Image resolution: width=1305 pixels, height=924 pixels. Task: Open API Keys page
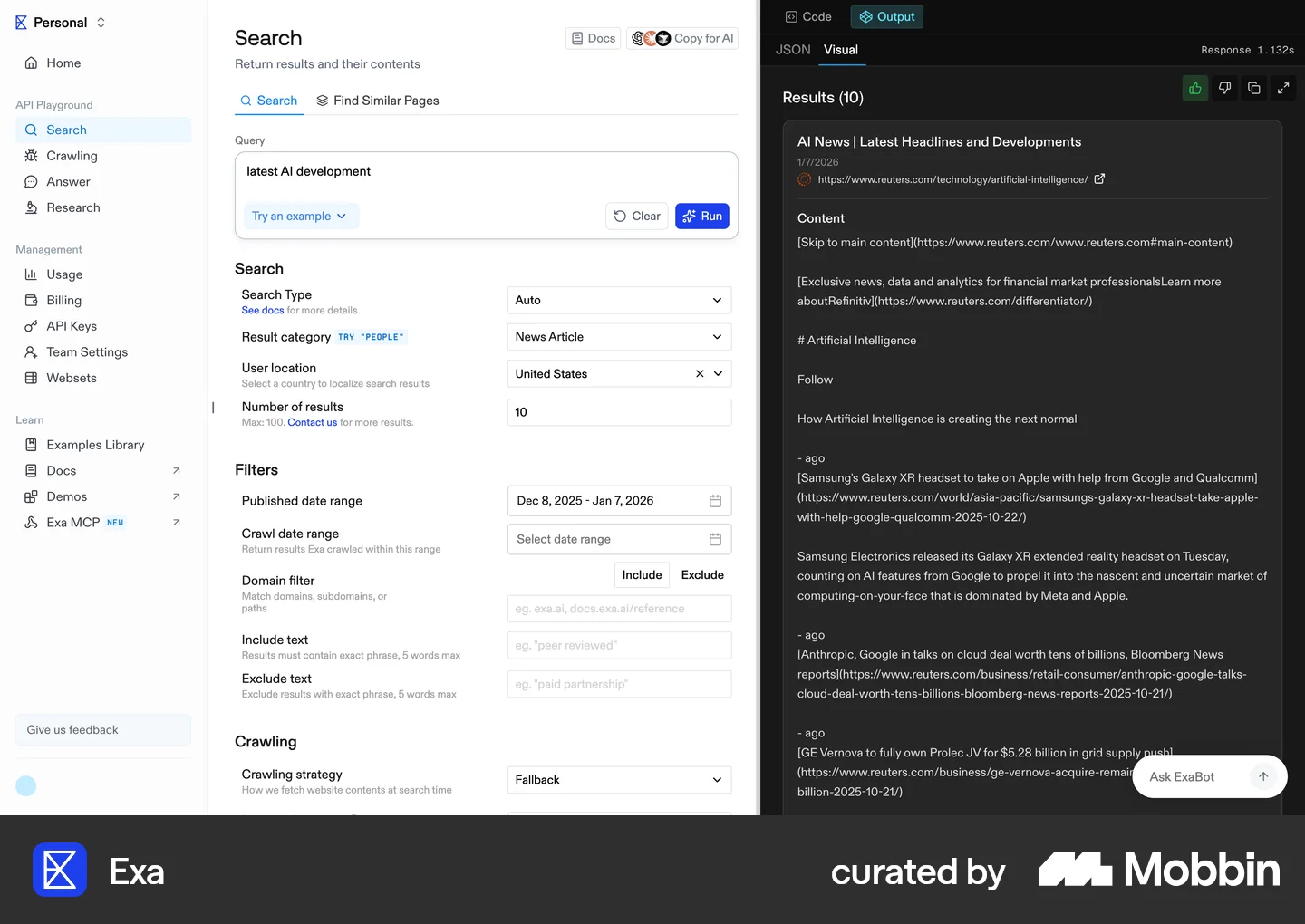(103, 326)
